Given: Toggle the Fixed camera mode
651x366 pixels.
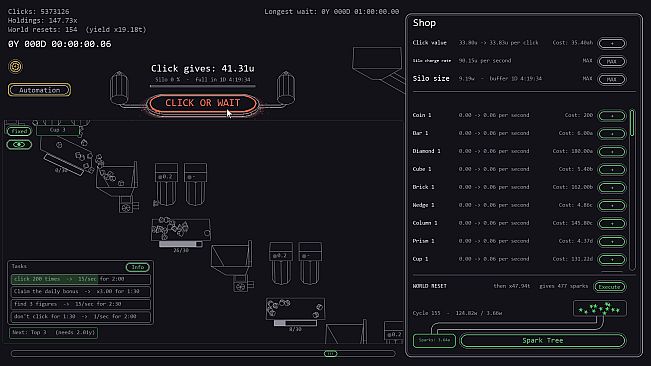Looking at the screenshot, I should coord(19,131).
